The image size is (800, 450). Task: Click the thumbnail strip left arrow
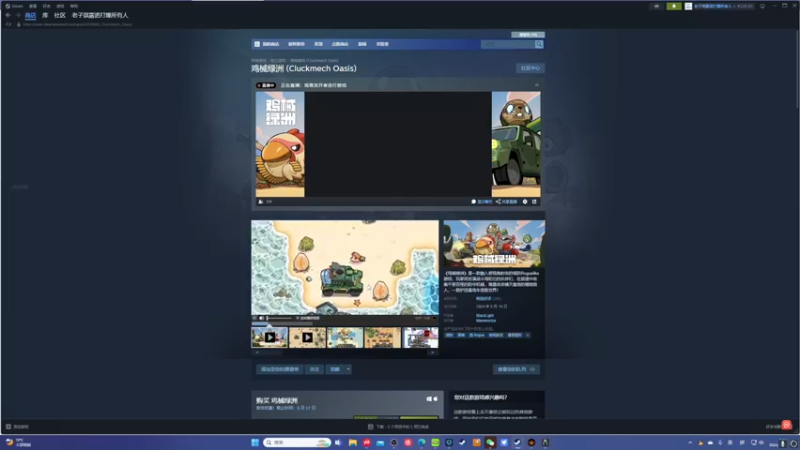tap(257, 353)
